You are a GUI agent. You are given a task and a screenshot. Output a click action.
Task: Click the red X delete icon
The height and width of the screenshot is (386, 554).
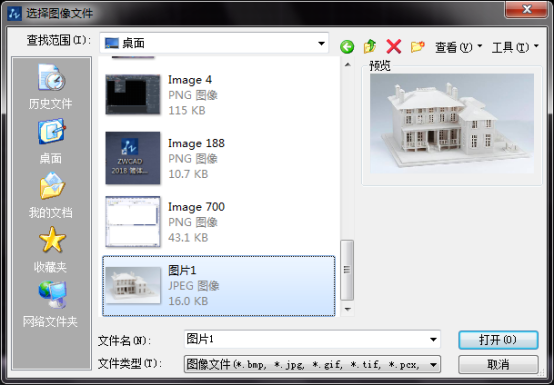point(394,46)
